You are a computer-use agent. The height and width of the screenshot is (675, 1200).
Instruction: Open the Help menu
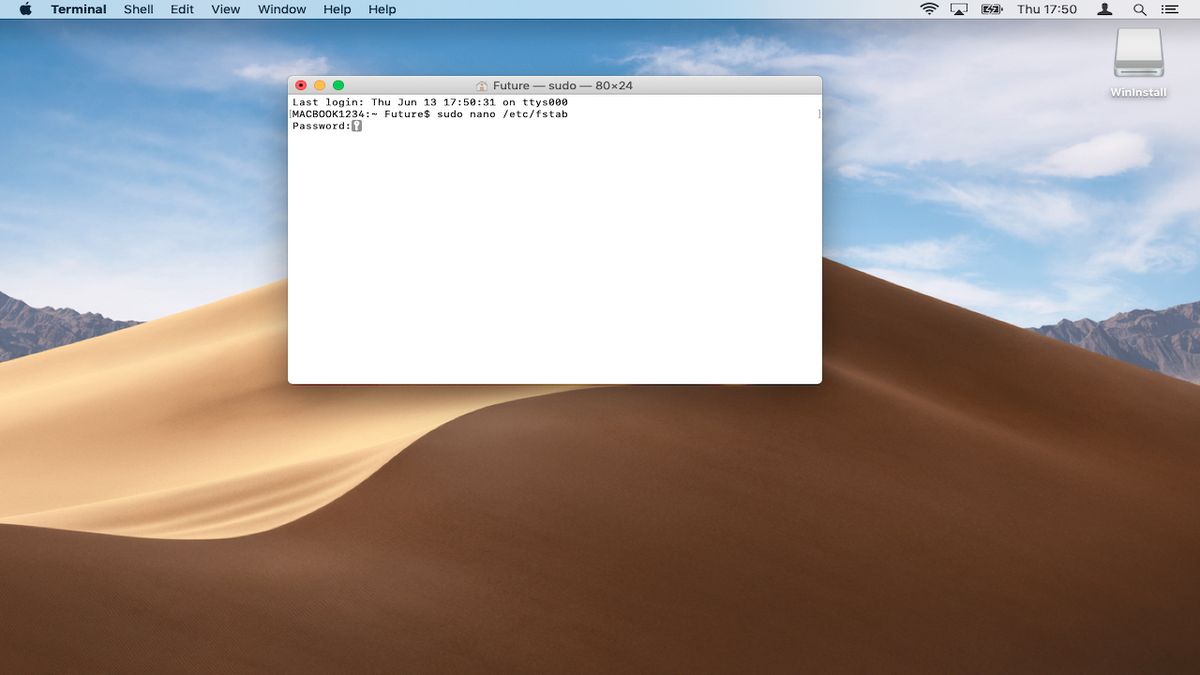(x=336, y=9)
